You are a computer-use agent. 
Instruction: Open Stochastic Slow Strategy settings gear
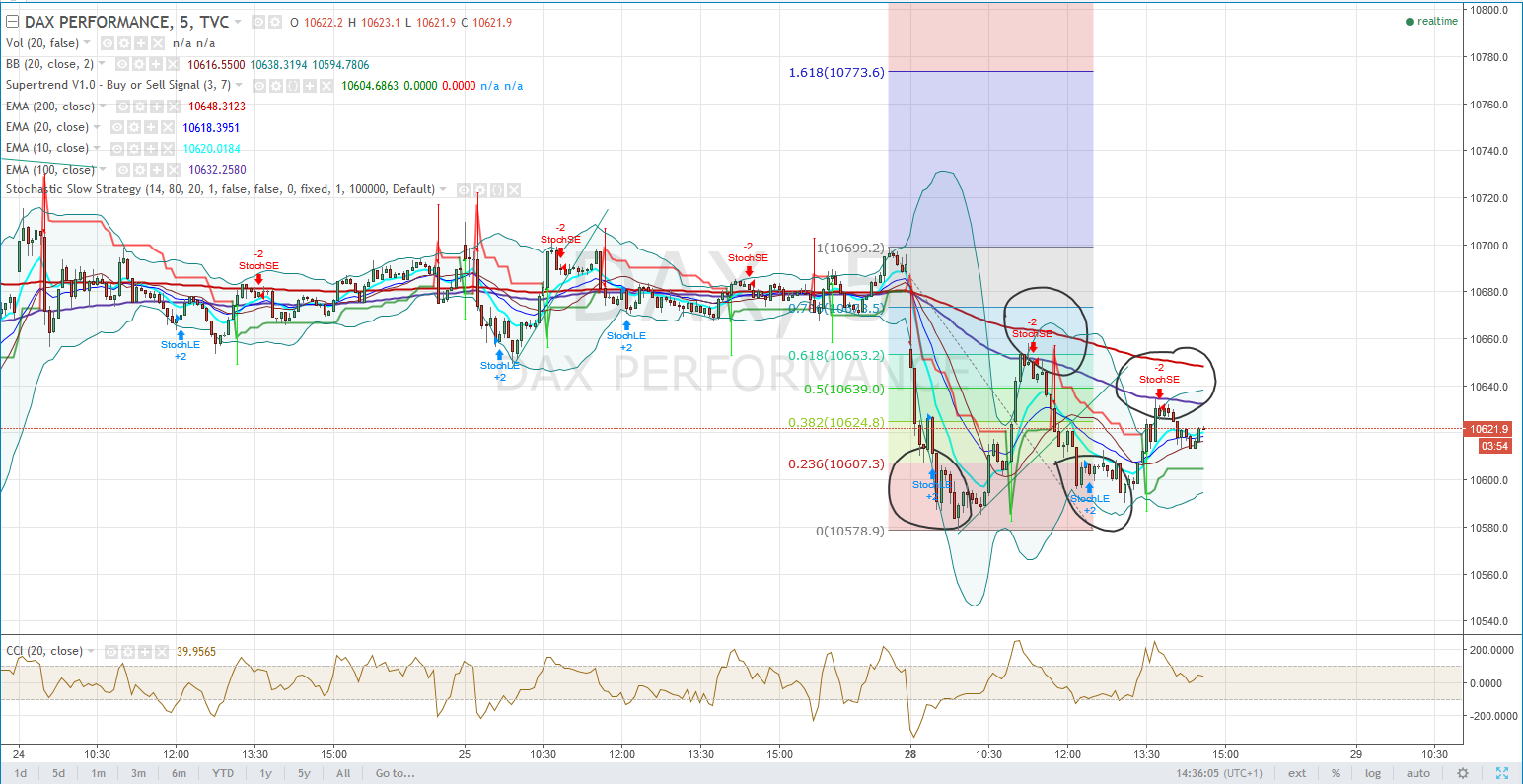(x=479, y=189)
